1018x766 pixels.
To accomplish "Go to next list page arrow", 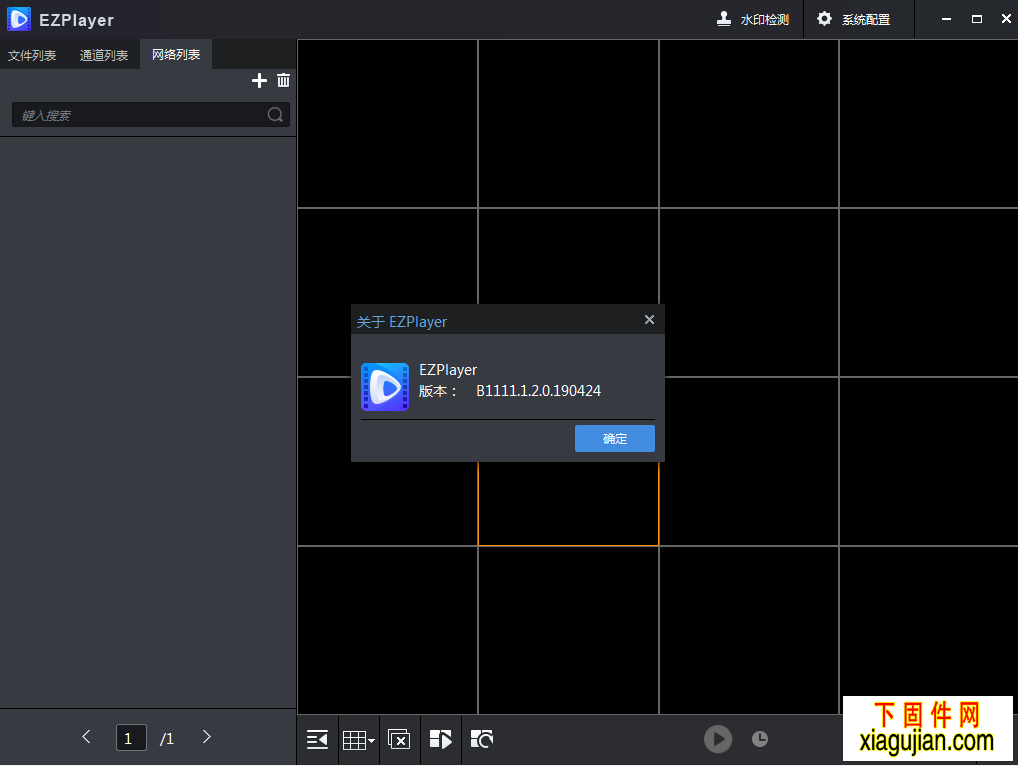I will (206, 737).
